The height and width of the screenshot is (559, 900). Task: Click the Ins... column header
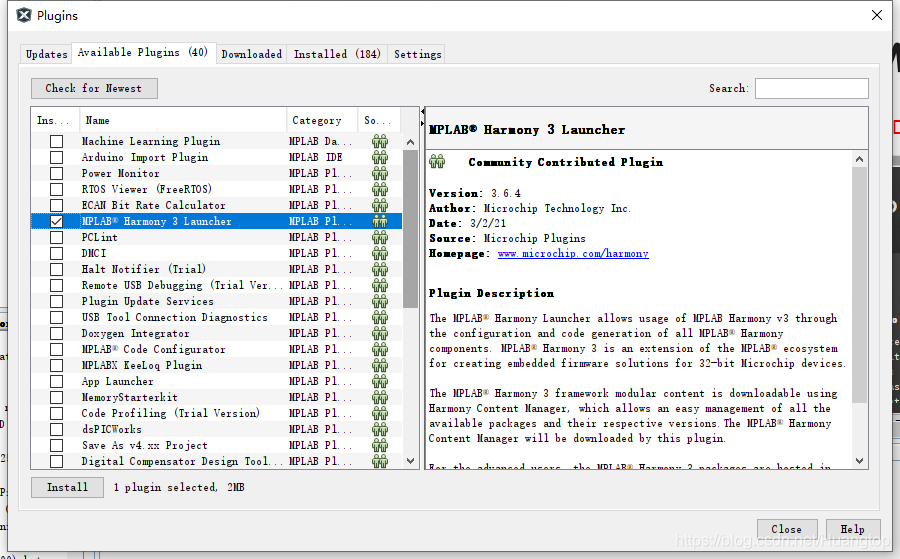pos(55,121)
